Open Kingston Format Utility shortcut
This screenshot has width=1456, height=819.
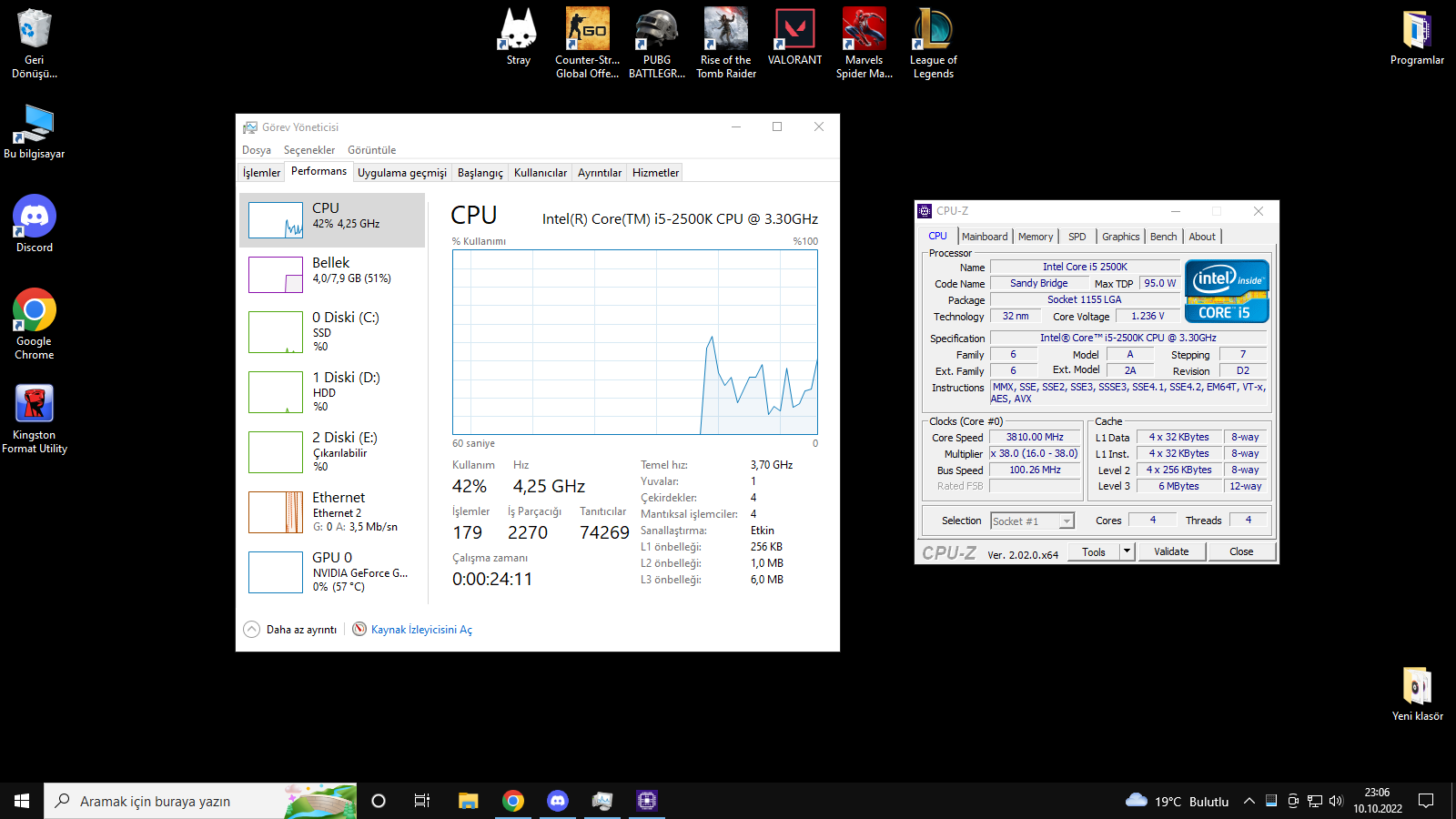pos(35,419)
